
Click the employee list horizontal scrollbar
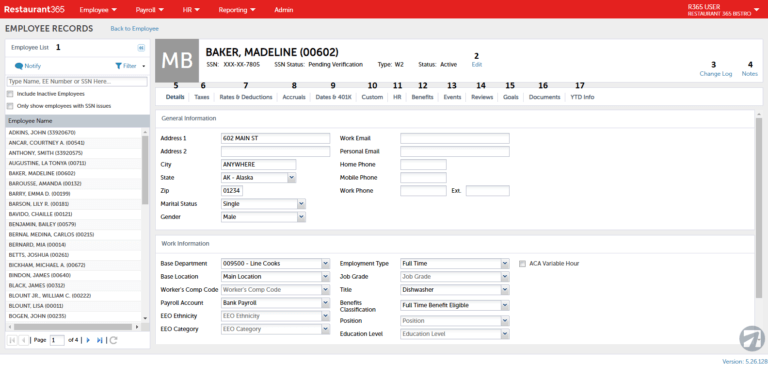pyautogui.click(x=73, y=326)
